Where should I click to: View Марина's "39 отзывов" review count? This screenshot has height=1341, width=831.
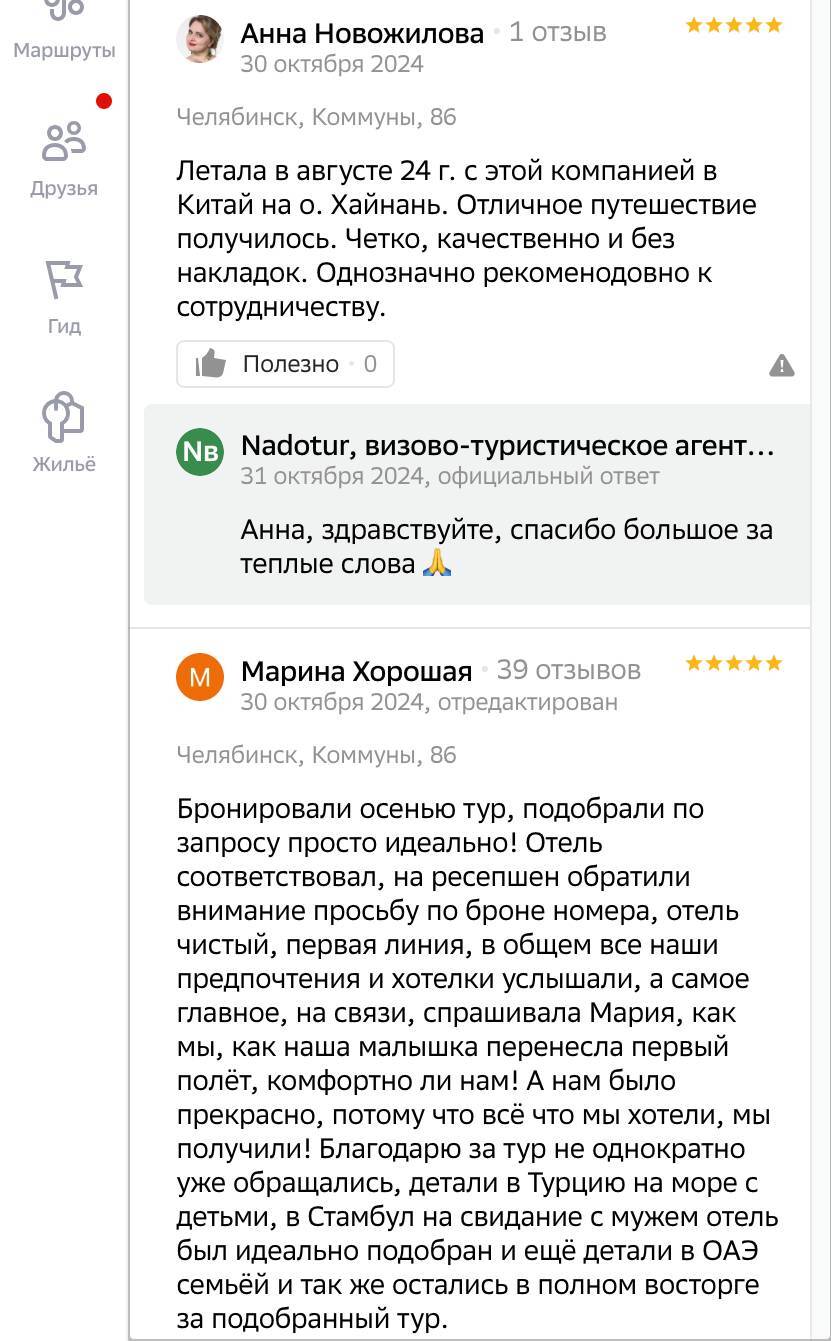(568, 669)
